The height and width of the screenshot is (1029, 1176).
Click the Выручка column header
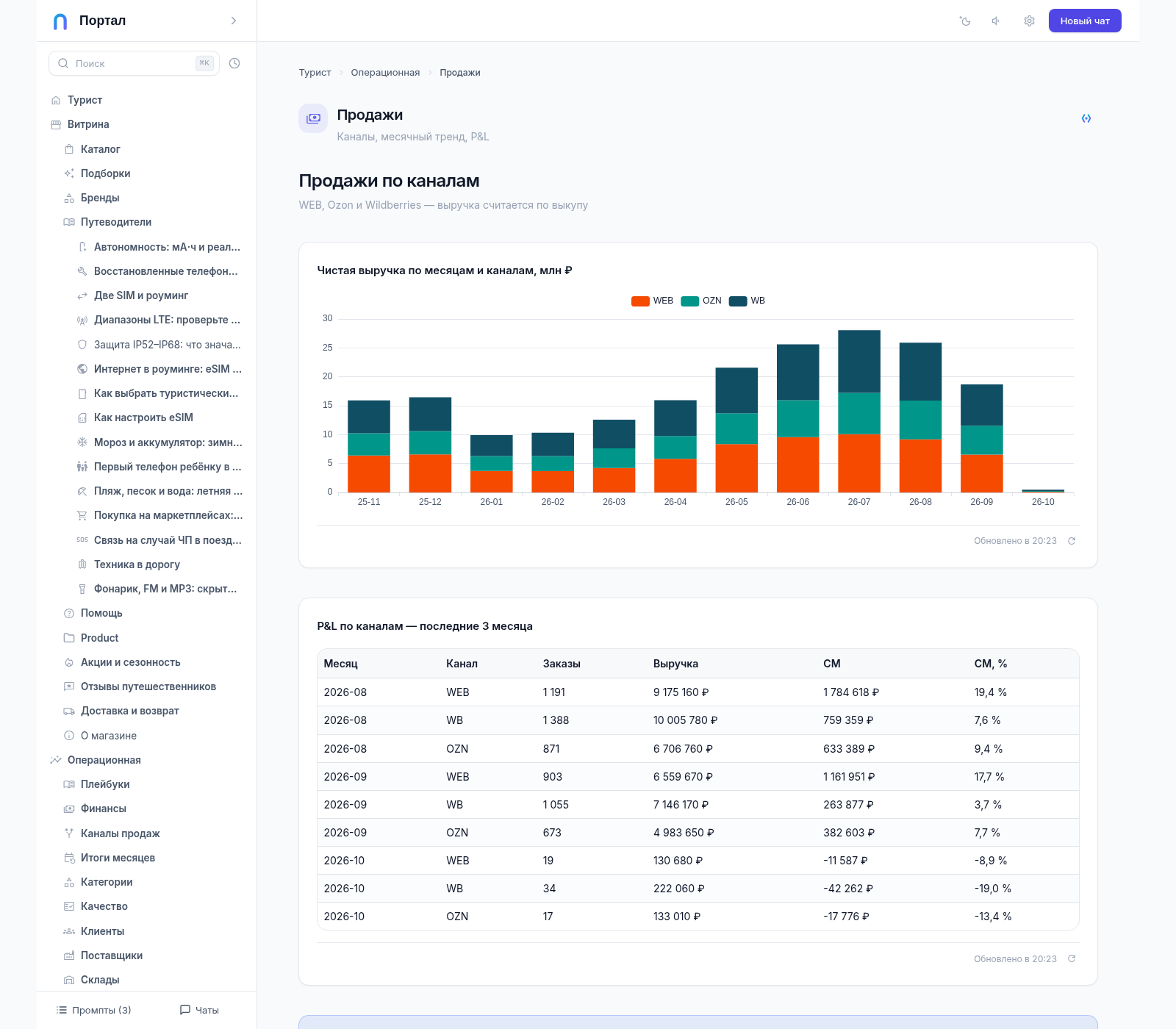coord(675,664)
